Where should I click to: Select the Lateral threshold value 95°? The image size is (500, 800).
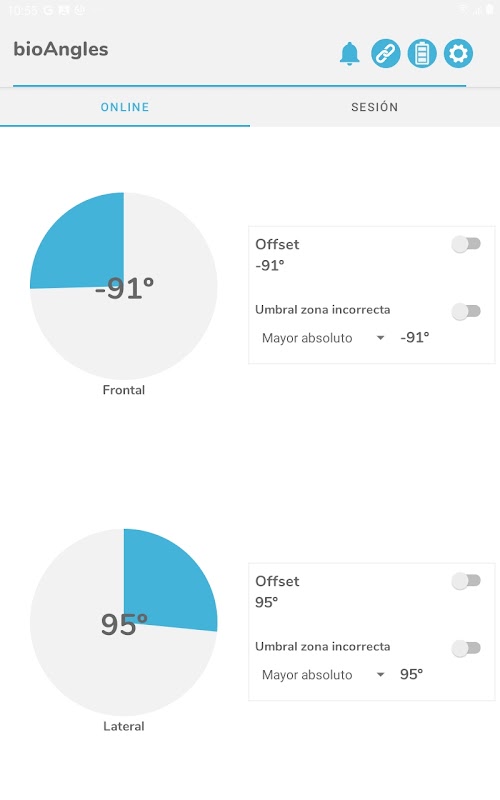[x=411, y=674]
